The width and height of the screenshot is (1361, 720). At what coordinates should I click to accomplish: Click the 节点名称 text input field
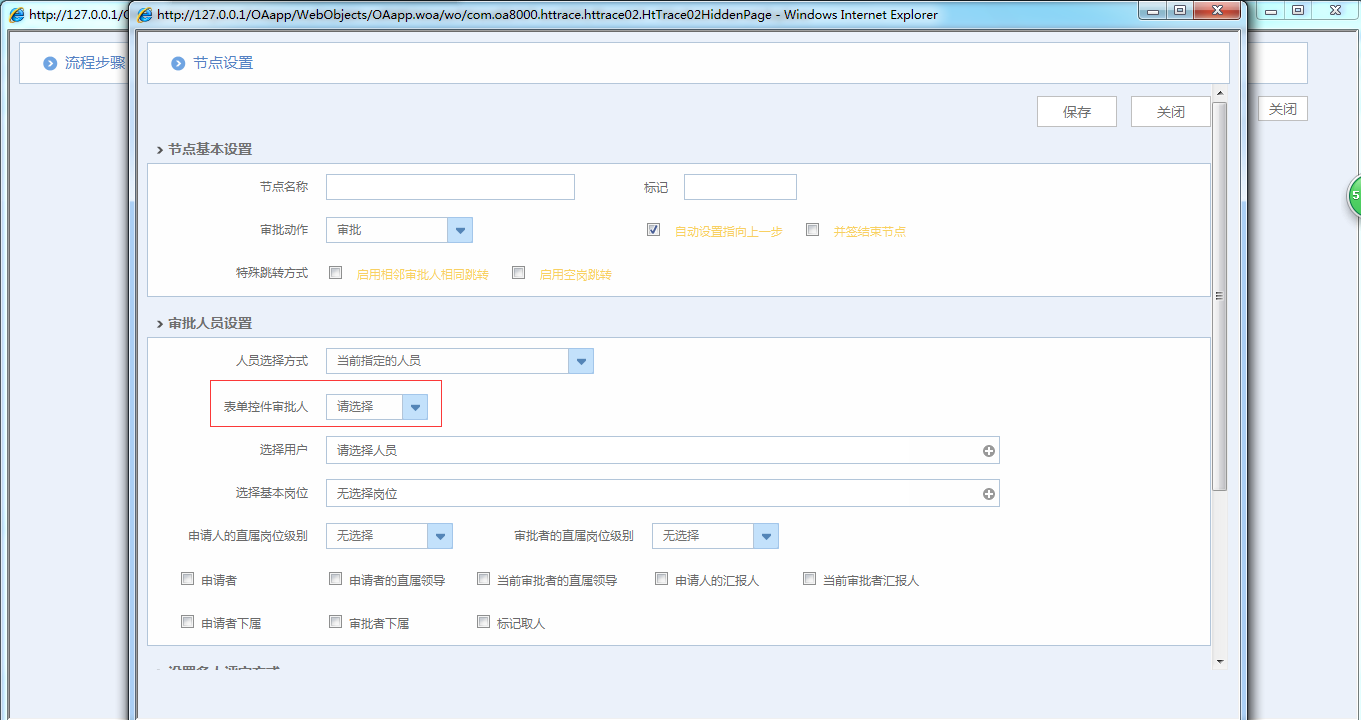tap(450, 187)
